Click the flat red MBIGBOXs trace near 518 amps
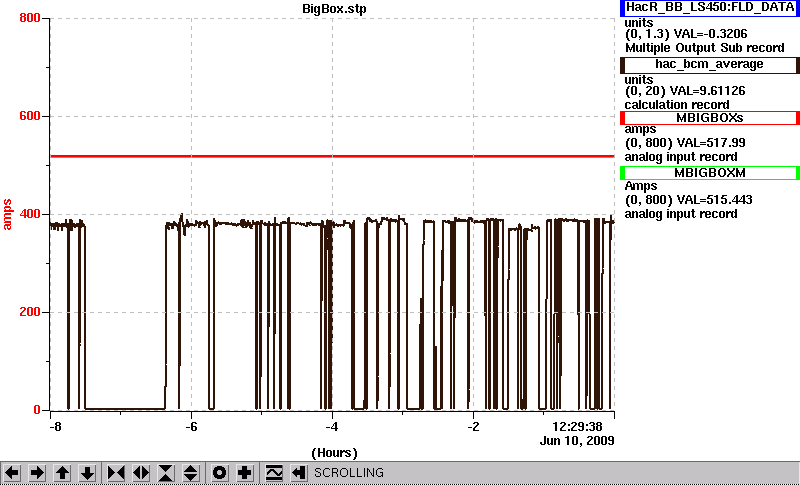This screenshot has height=485, width=800. coord(332,156)
